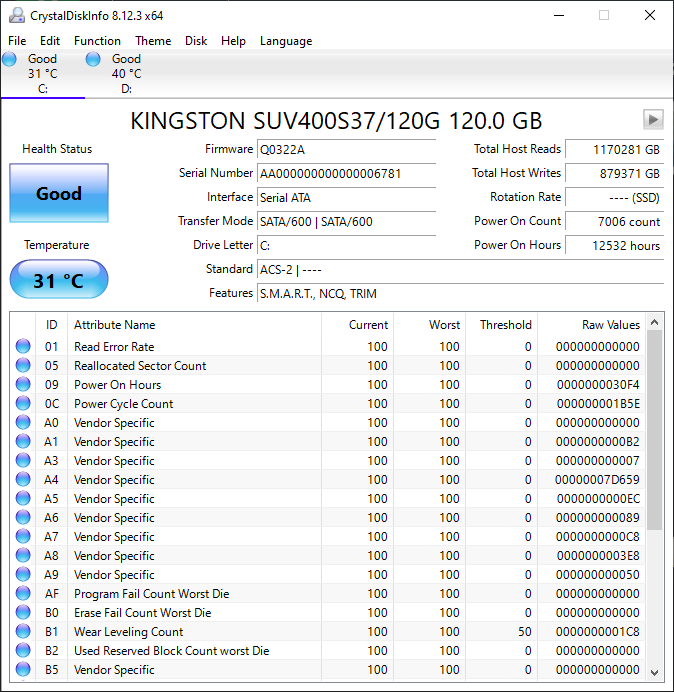Select the C: drive tab
Image resolution: width=674 pixels, height=692 pixels.
(43, 74)
